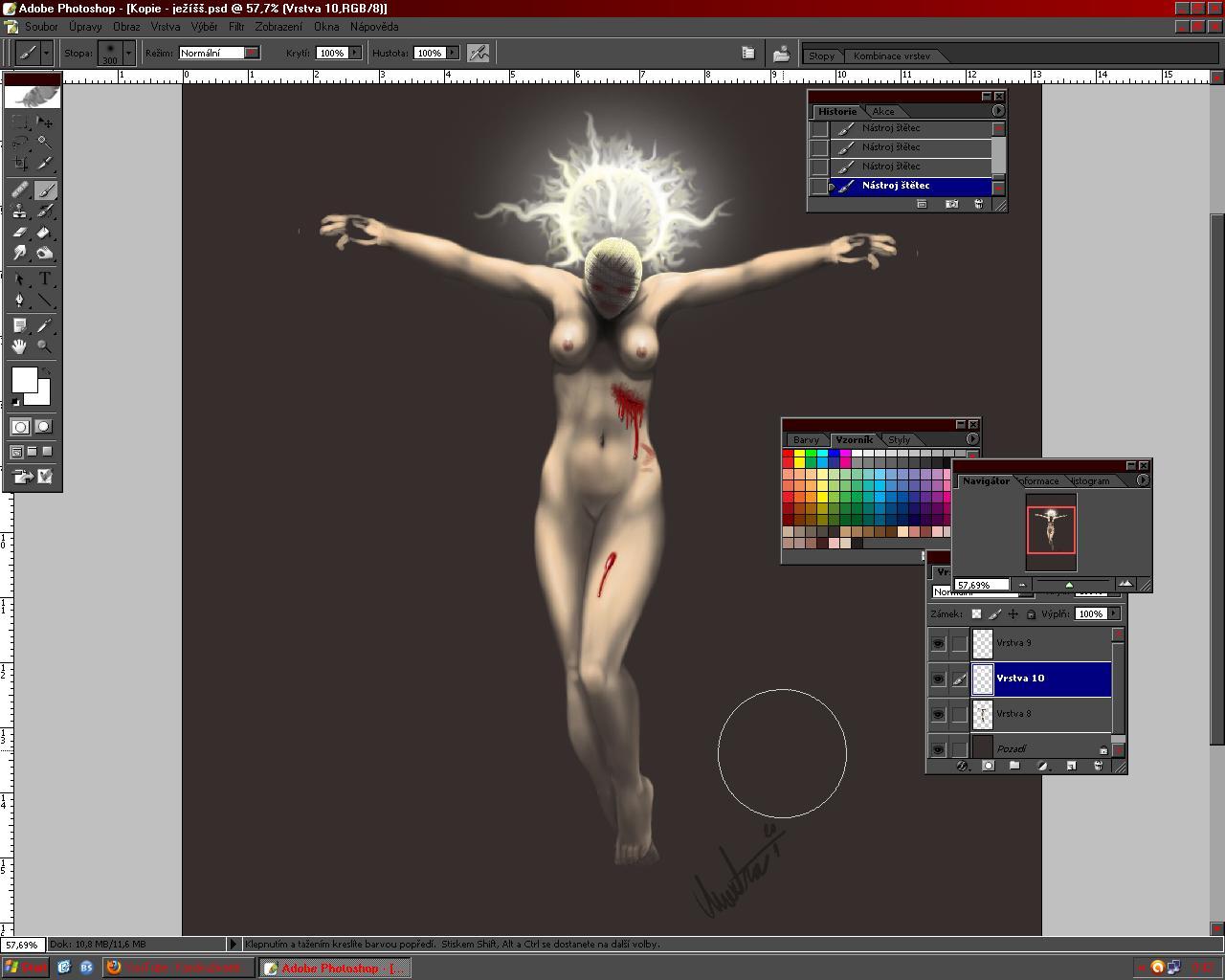Click the foreground color swatch
This screenshot has width=1225, height=980.
[24, 380]
